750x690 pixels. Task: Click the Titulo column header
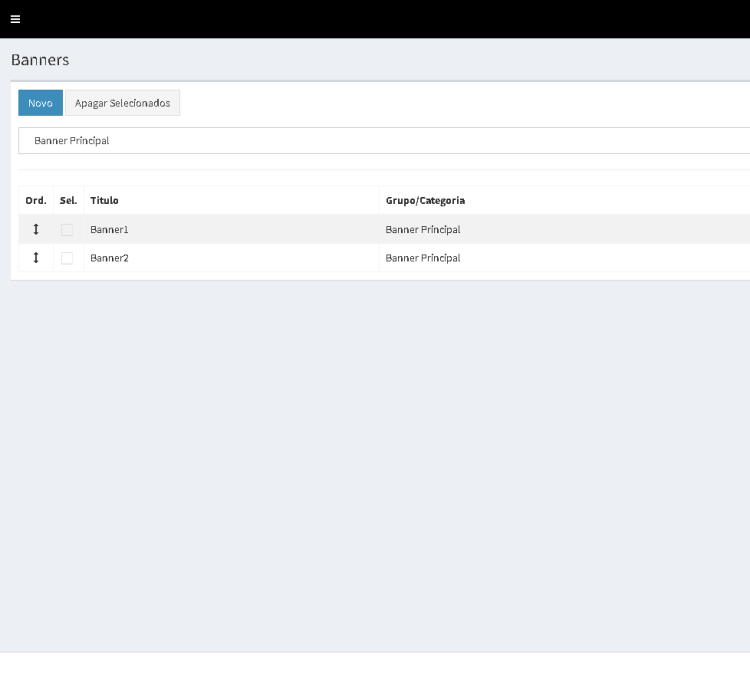click(x=104, y=201)
